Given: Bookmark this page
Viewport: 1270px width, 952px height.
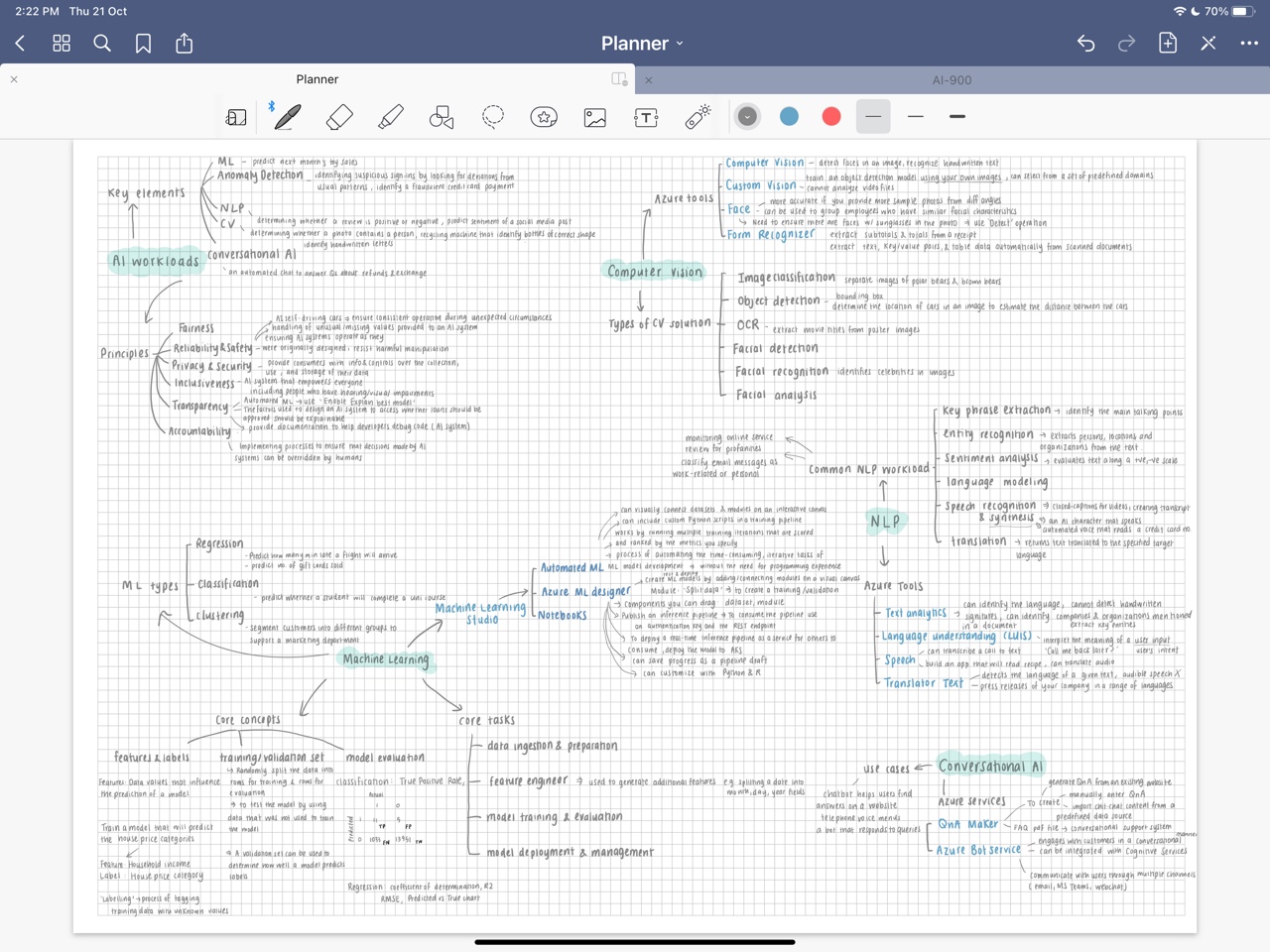Looking at the screenshot, I should click(143, 43).
